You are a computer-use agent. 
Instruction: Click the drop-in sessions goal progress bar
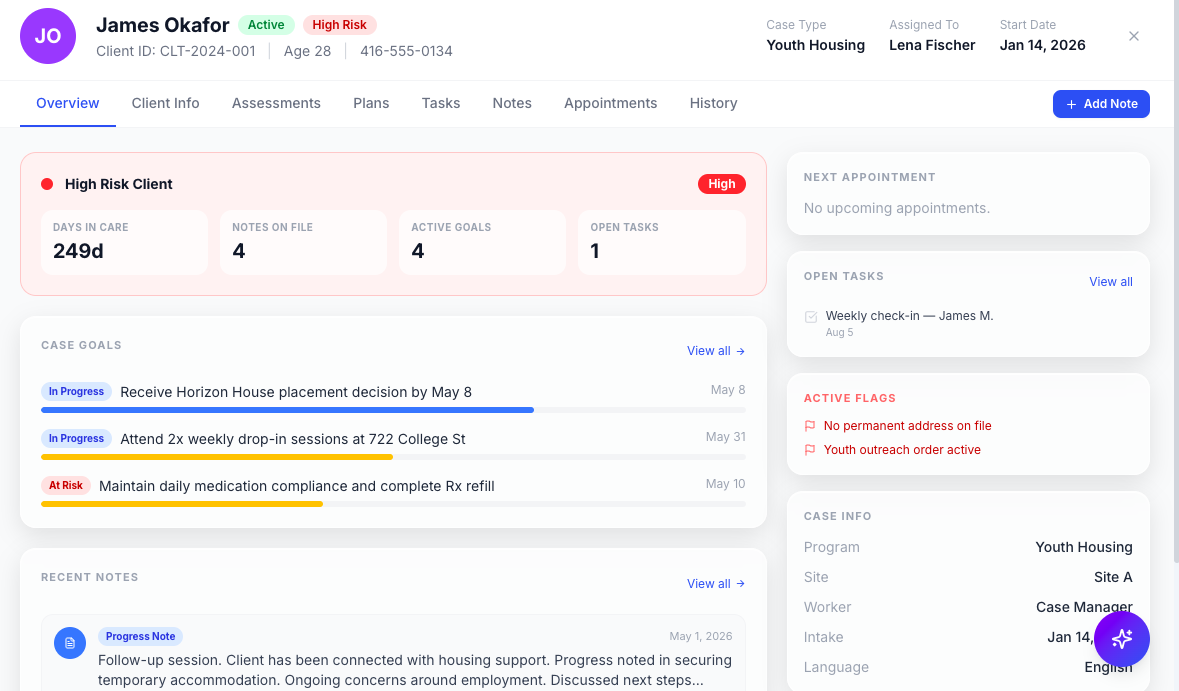point(393,457)
